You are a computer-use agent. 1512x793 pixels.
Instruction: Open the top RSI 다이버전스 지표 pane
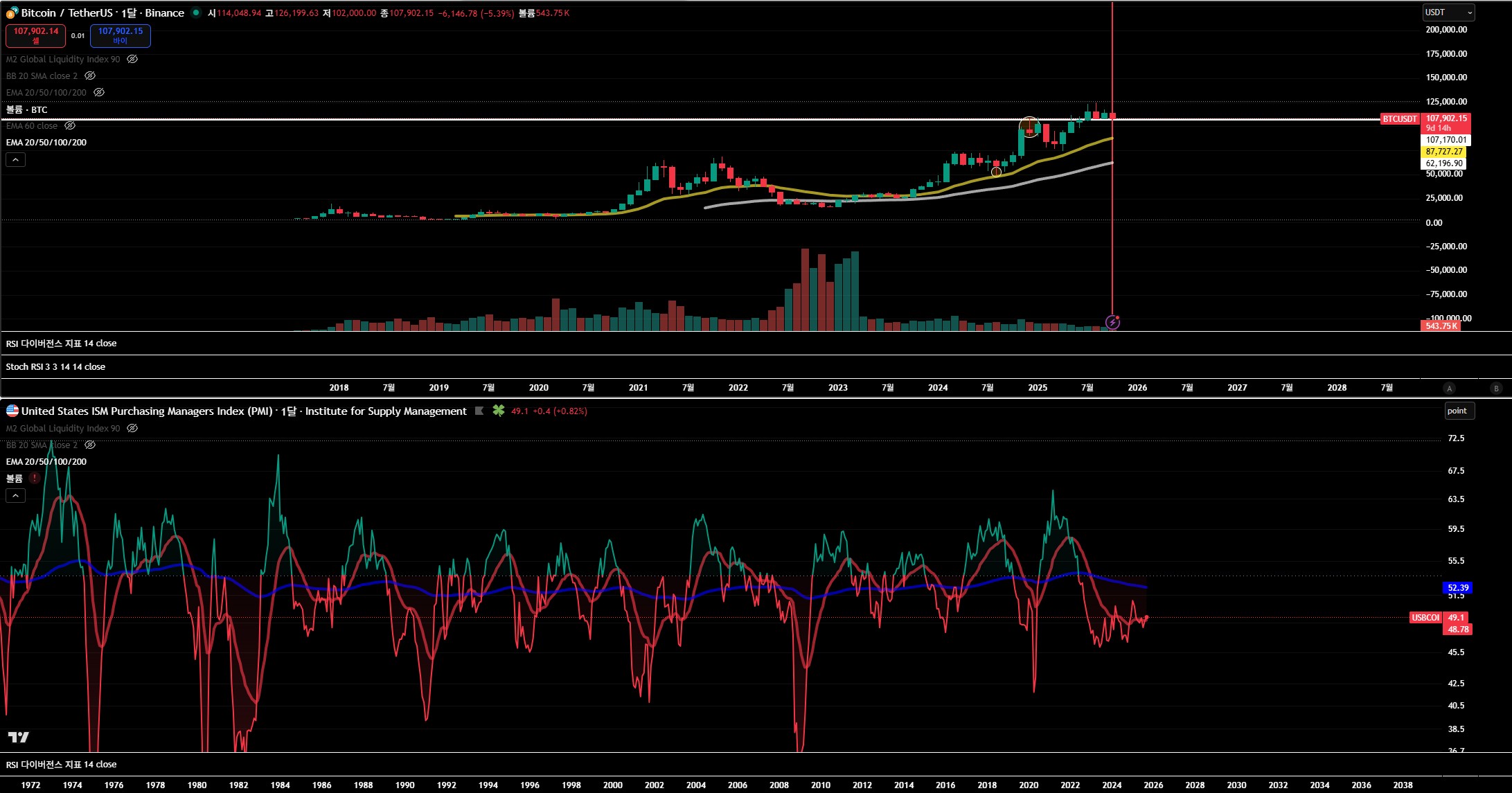[x=61, y=344]
